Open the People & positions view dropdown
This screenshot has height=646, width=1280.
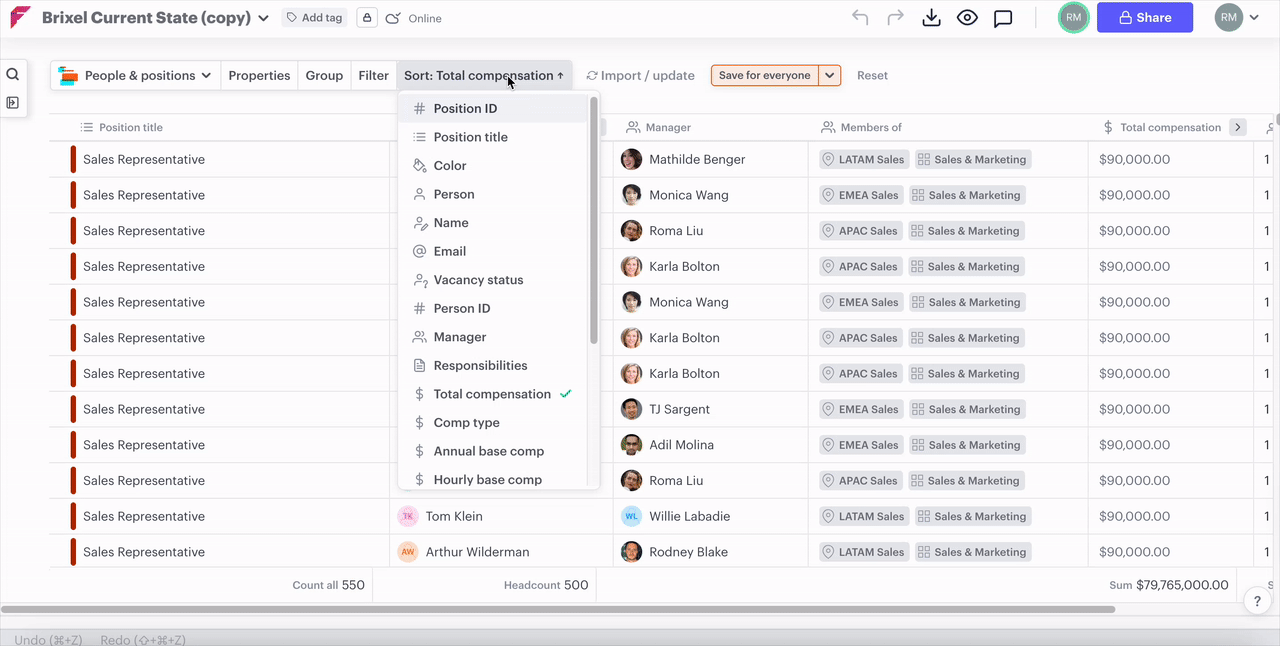(136, 75)
